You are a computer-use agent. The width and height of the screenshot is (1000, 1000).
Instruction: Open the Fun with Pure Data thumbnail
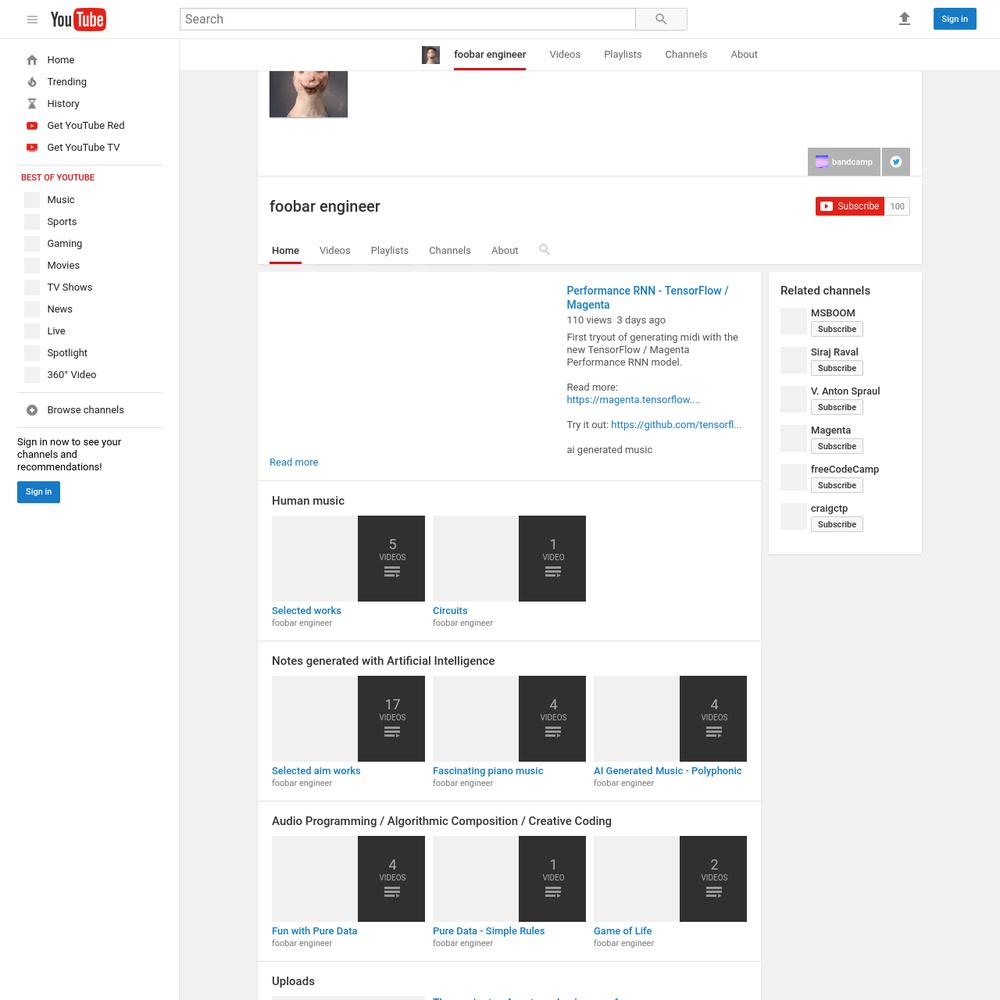pyautogui.click(x=348, y=879)
